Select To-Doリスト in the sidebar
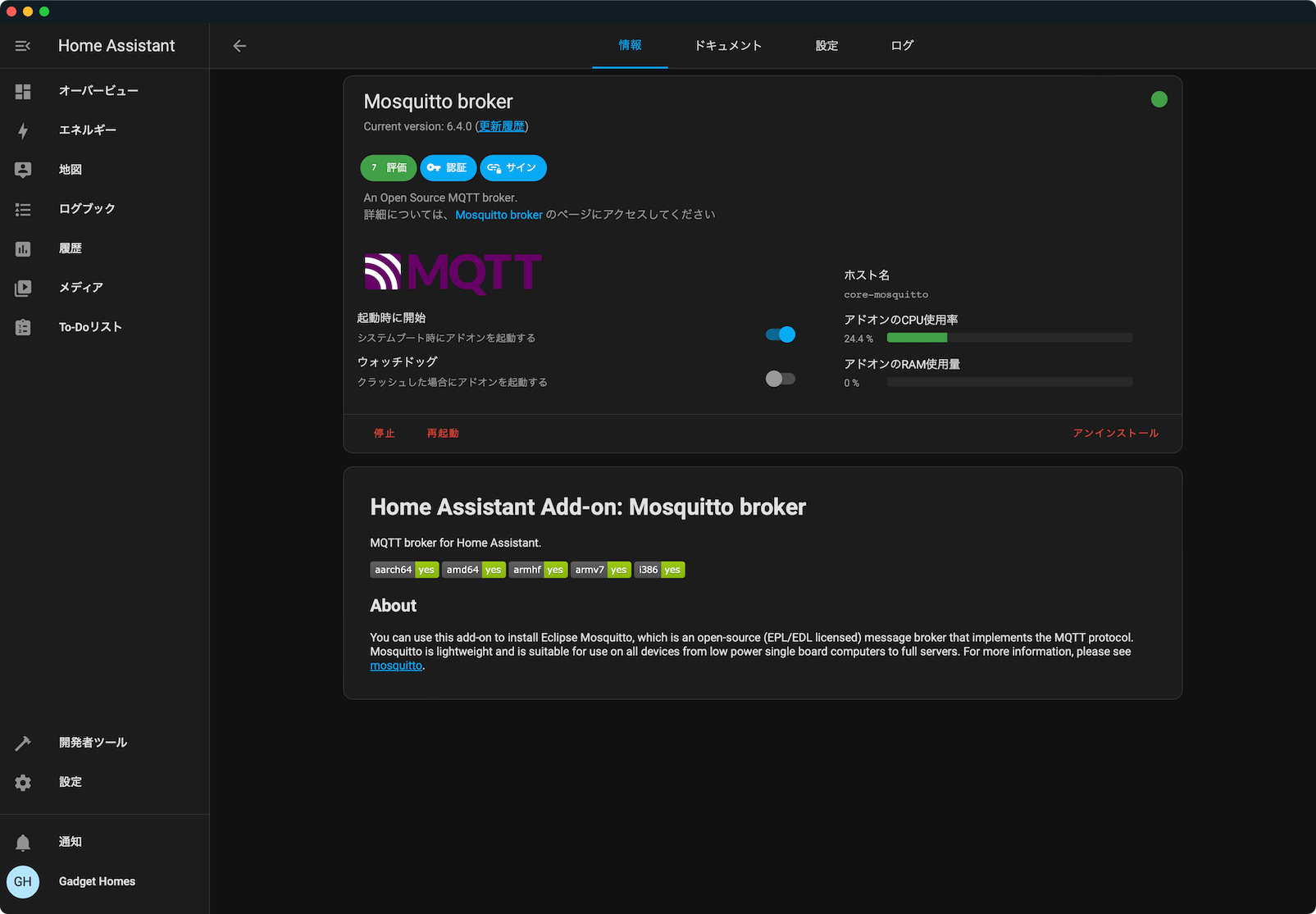 (x=105, y=327)
